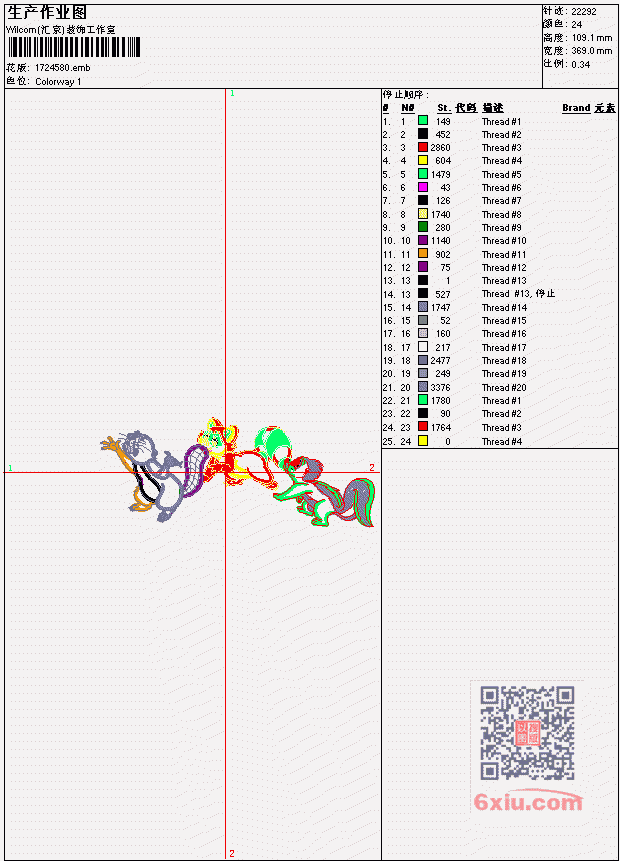
Task: Click the file name 1724580.emb
Action: [63, 68]
